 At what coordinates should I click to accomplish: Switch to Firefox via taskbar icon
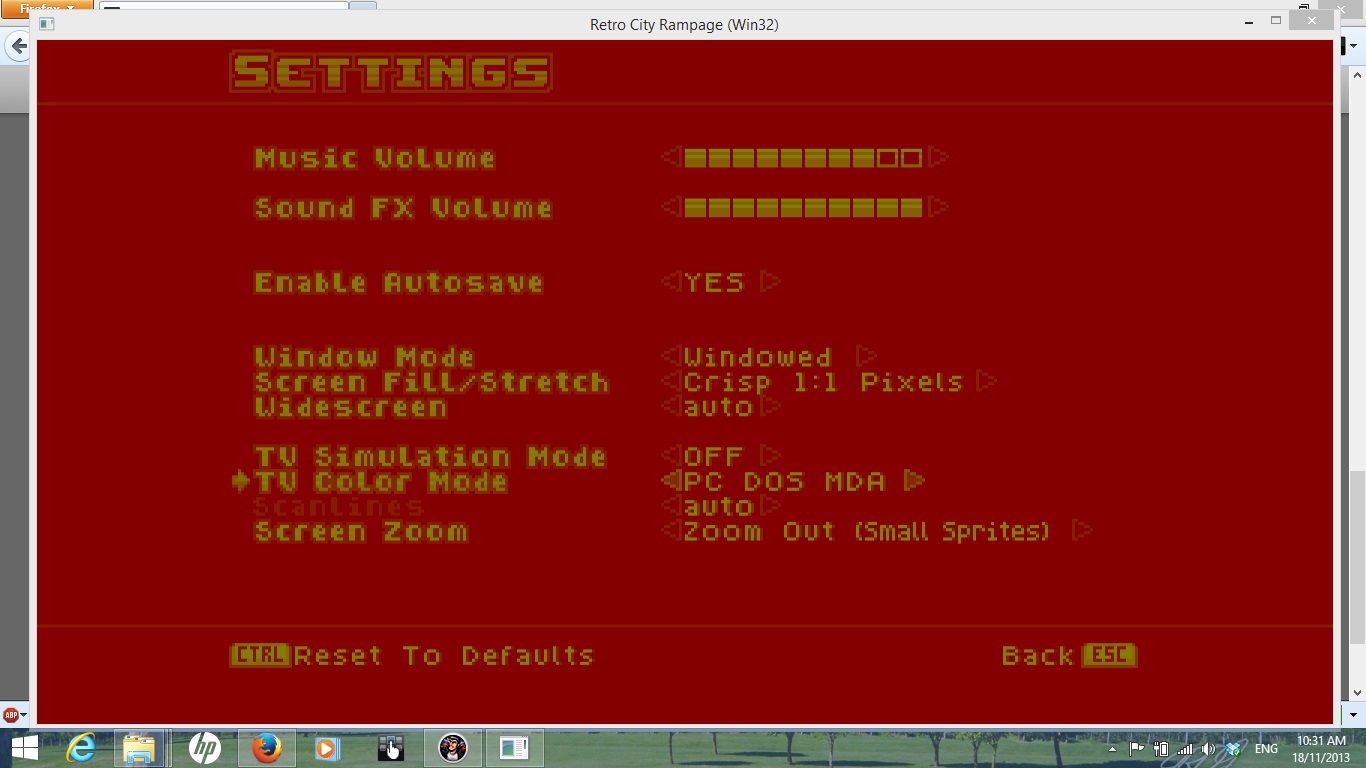tap(266, 748)
